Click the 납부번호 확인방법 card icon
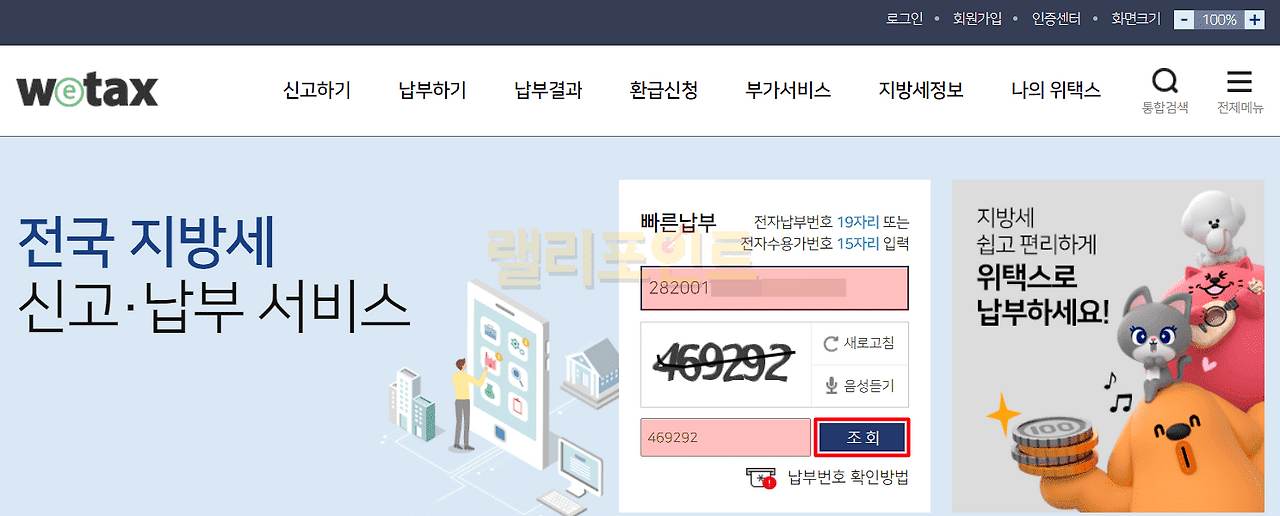This screenshot has width=1280, height=516. coord(762,477)
